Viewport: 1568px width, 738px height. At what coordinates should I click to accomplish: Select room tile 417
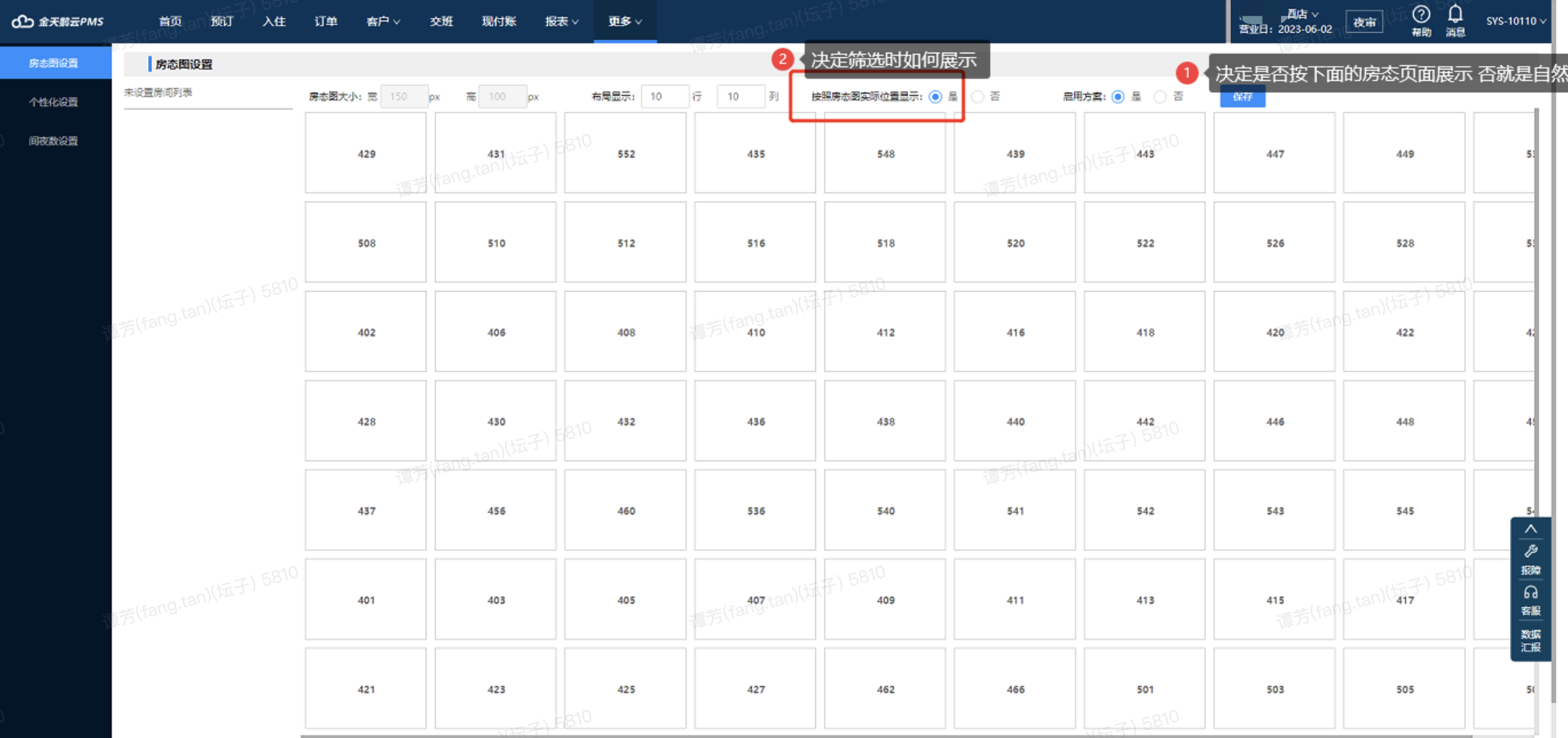1405,600
